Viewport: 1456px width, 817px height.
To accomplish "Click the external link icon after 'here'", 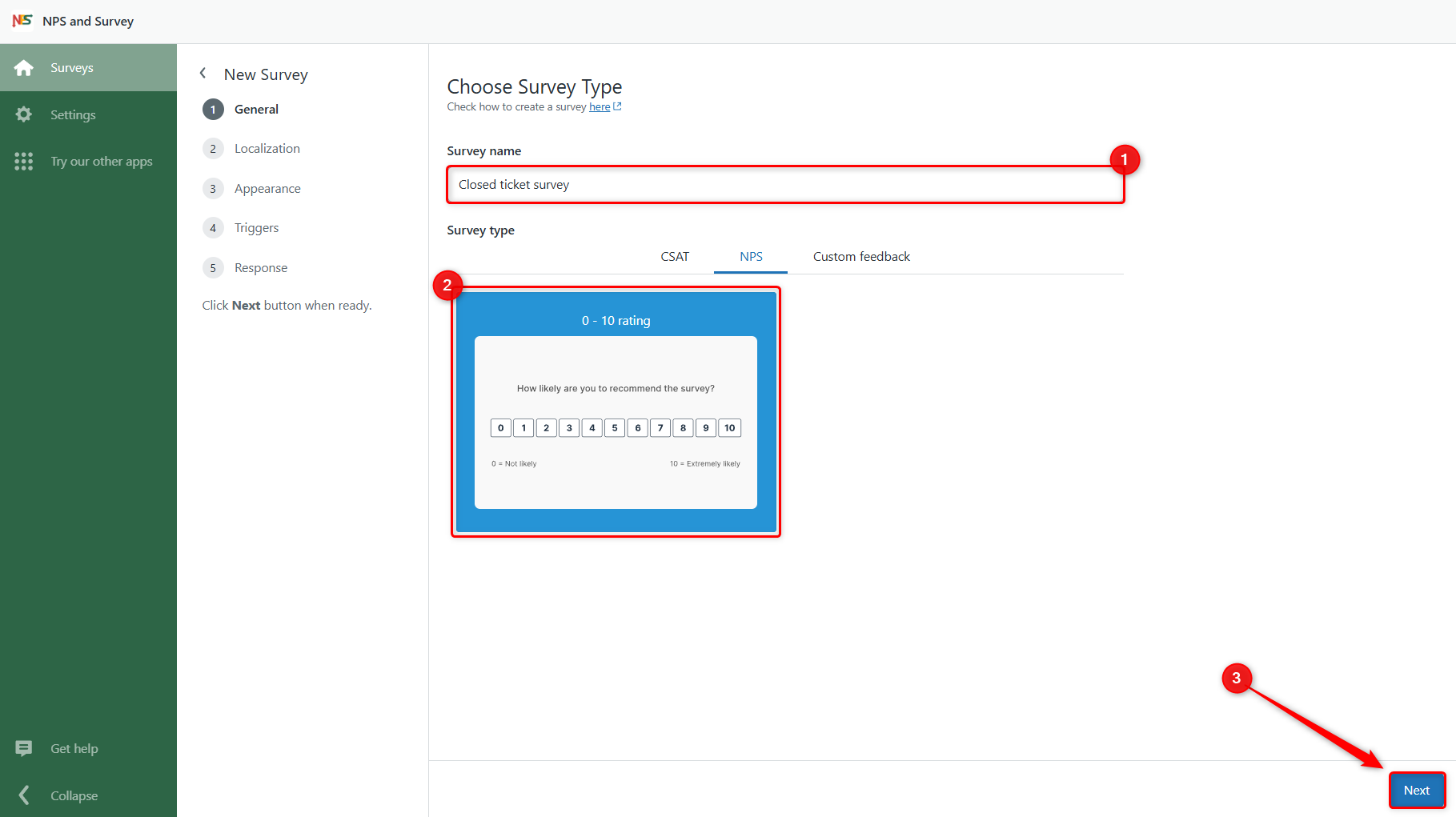I will (616, 106).
